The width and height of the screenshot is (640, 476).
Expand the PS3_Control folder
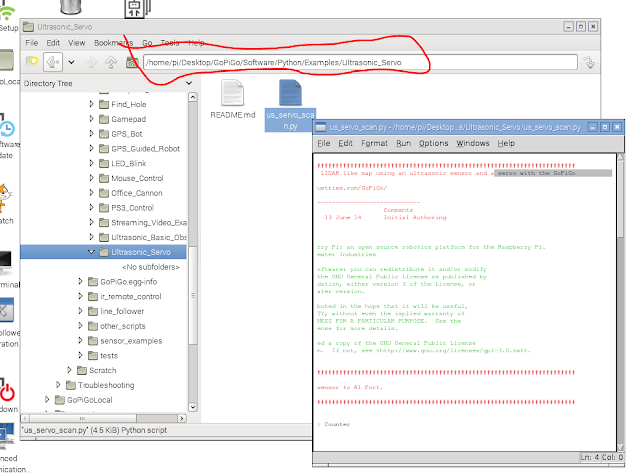pyautogui.click(x=91, y=207)
